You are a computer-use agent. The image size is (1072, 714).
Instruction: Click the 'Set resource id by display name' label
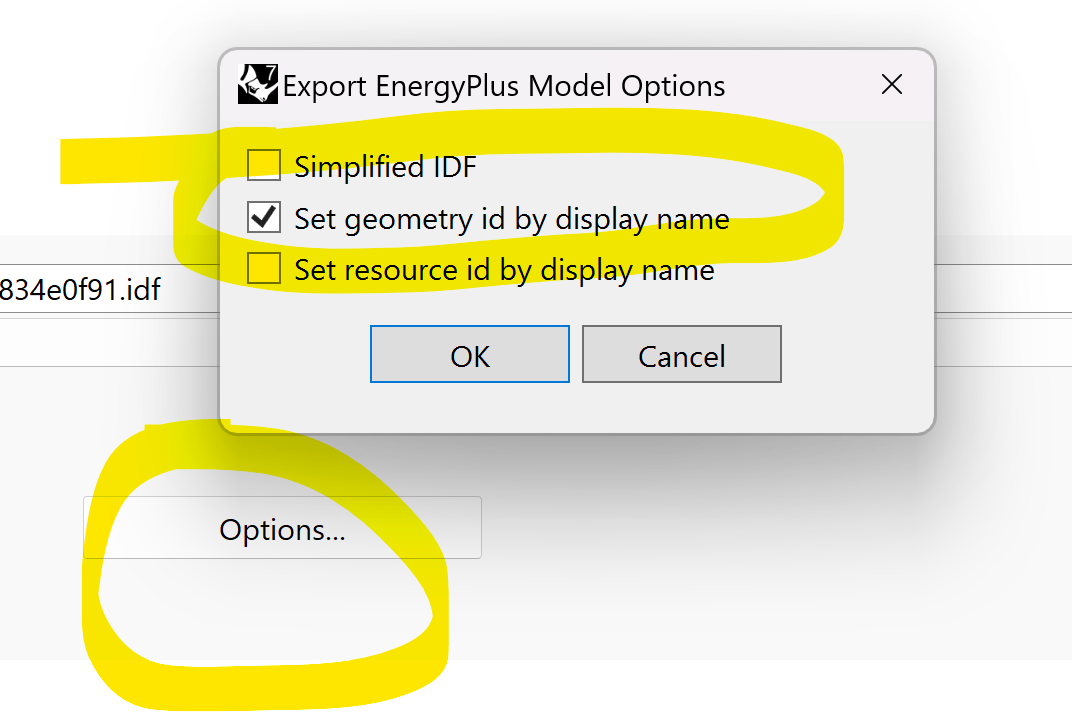(504, 271)
